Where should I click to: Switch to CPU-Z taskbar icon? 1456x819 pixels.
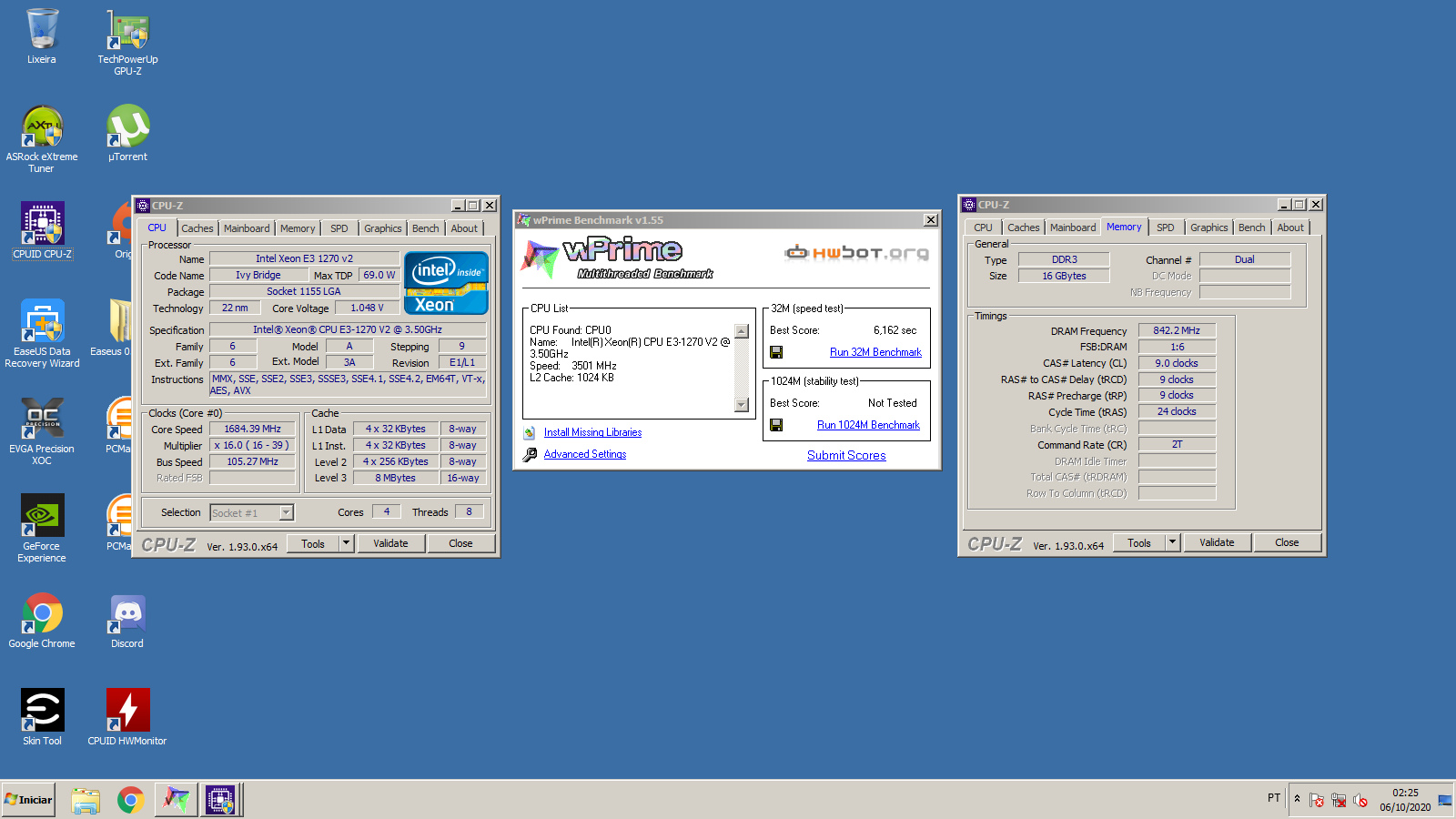(219, 801)
